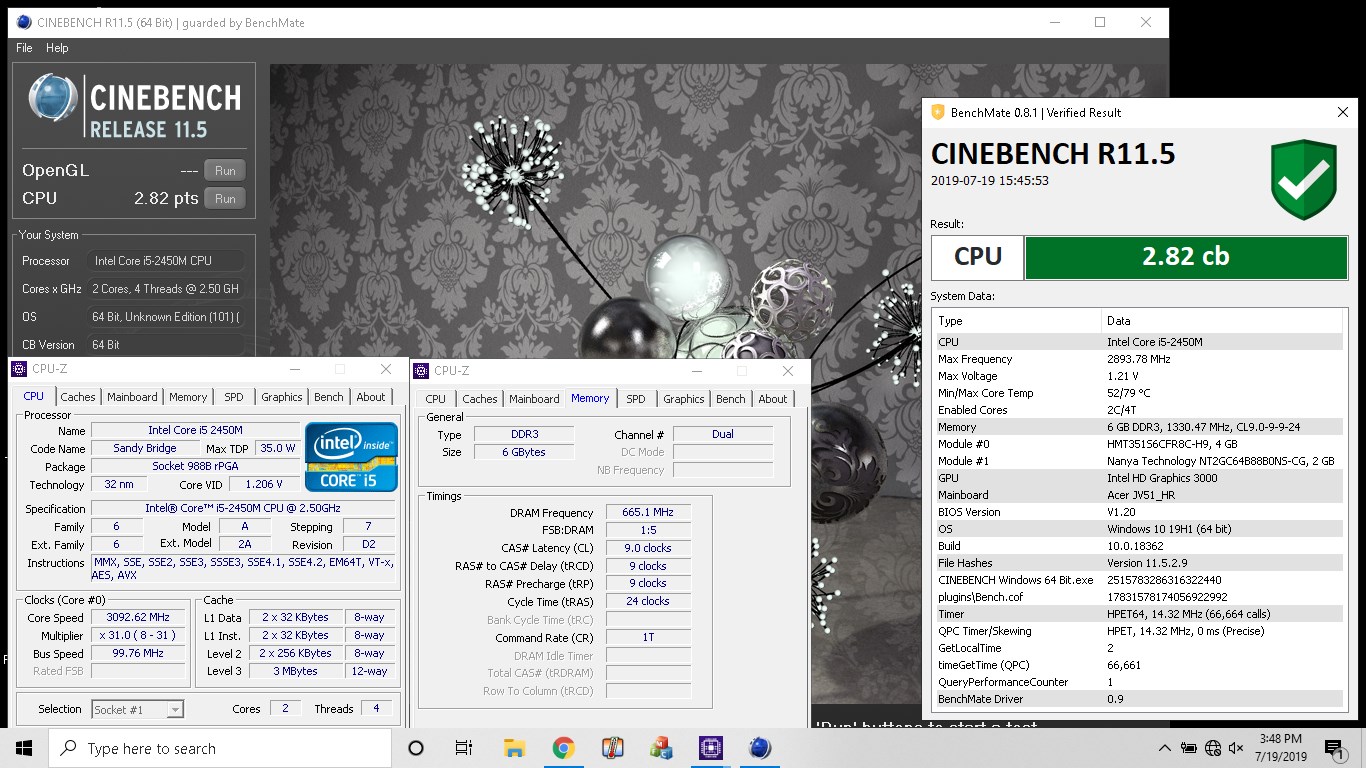Select About tab in left CPU-Z window
The image size is (1366, 768).
pyautogui.click(x=371, y=397)
